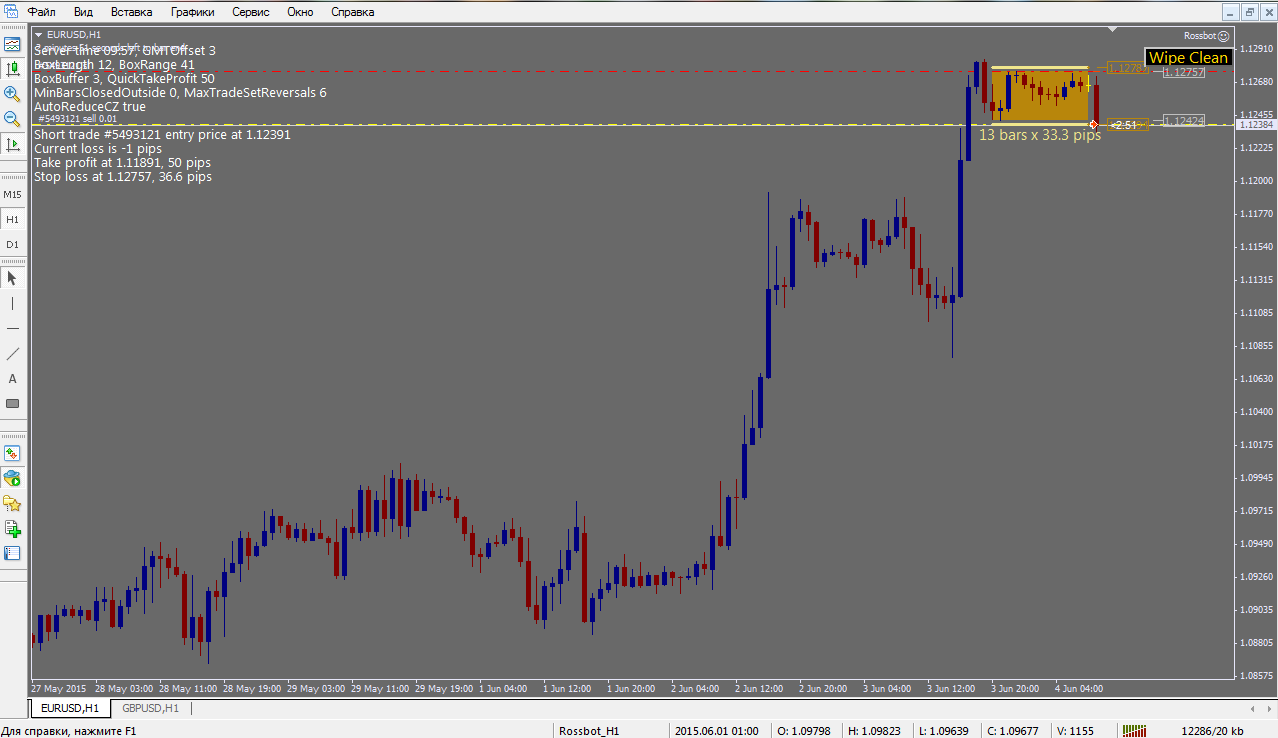1278x738 pixels.
Task: Select the rectangle shape tool
Action: [12, 403]
